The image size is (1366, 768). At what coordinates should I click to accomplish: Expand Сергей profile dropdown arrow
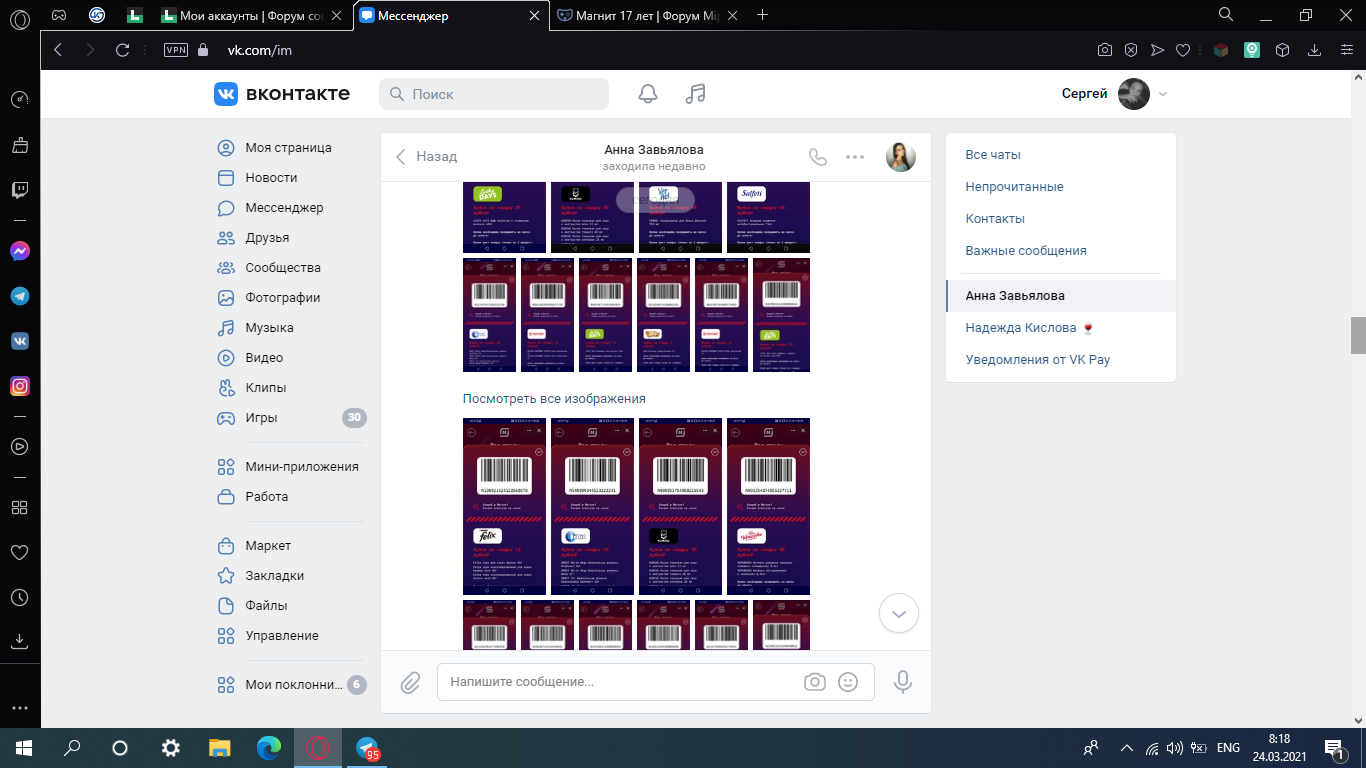click(x=1162, y=94)
